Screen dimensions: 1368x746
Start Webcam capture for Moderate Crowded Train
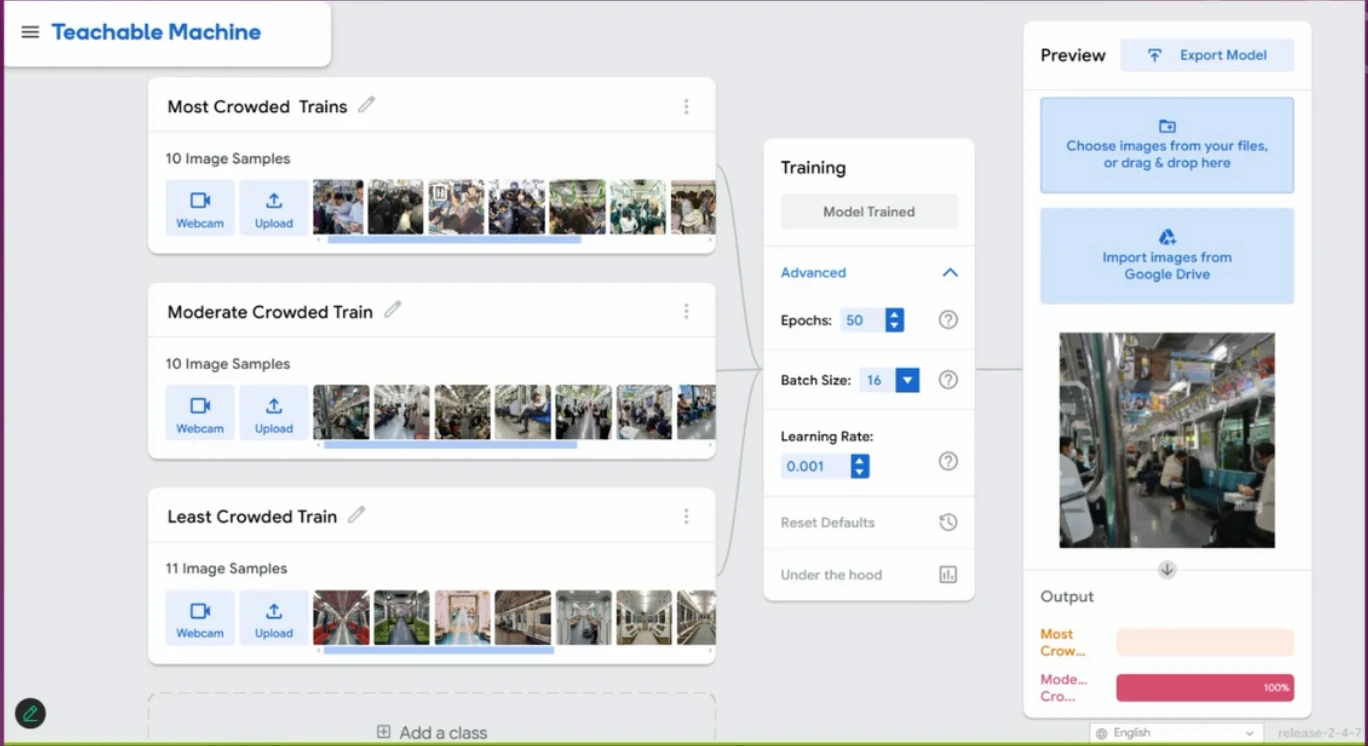pyautogui.click(x=200, y=413)
